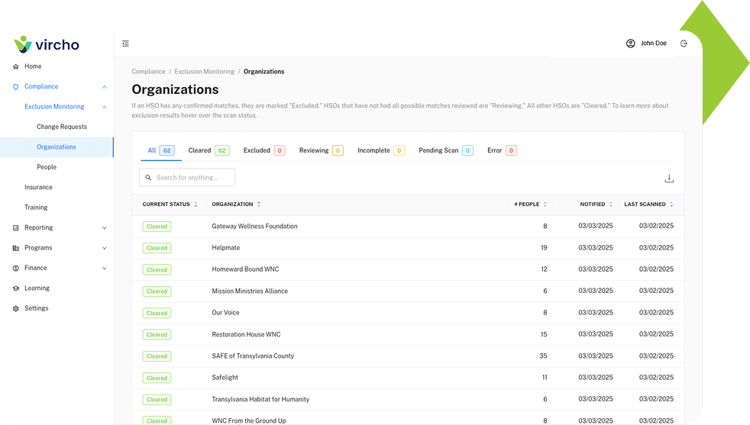Click Safelight organization name

point(225,378)
